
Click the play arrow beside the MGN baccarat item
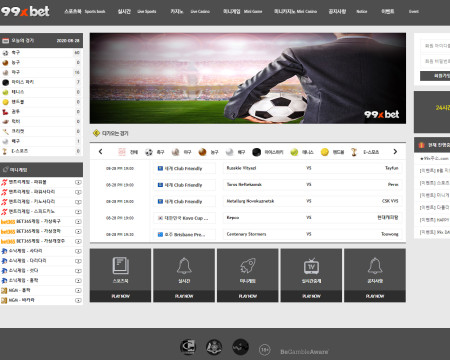(78, 300)
